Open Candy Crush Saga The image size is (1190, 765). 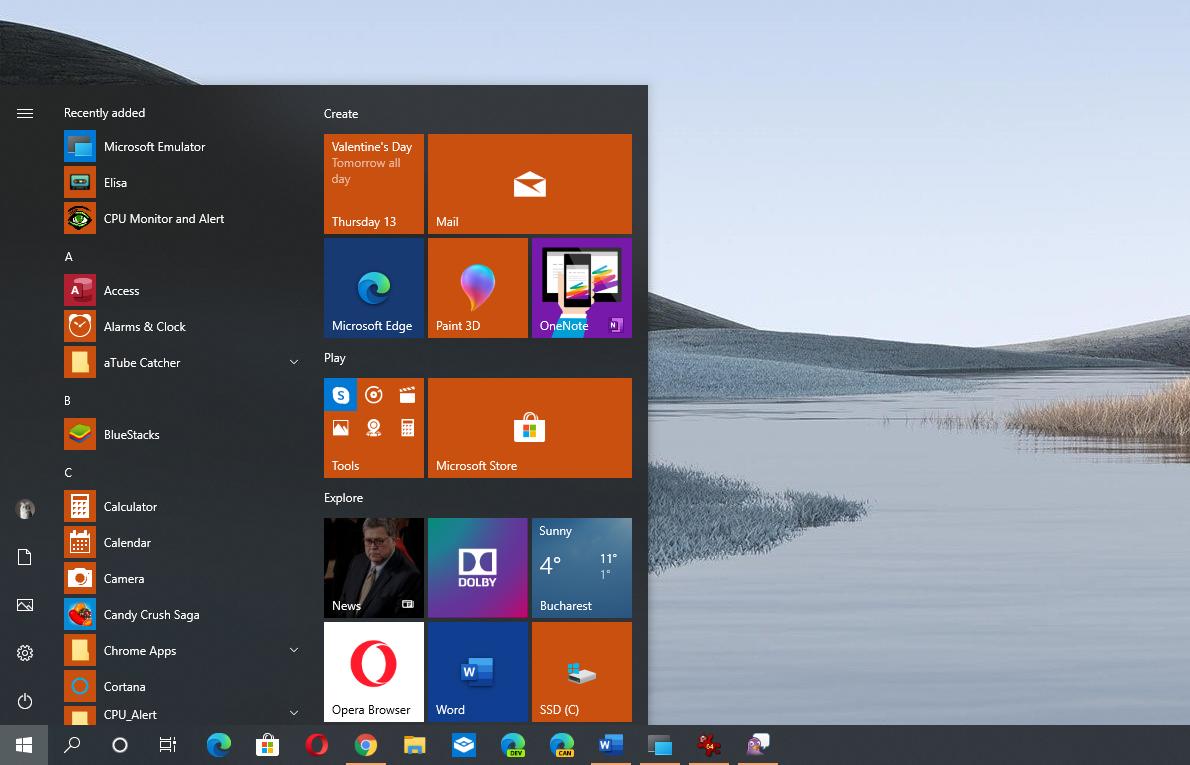click(x=182, y=615)
